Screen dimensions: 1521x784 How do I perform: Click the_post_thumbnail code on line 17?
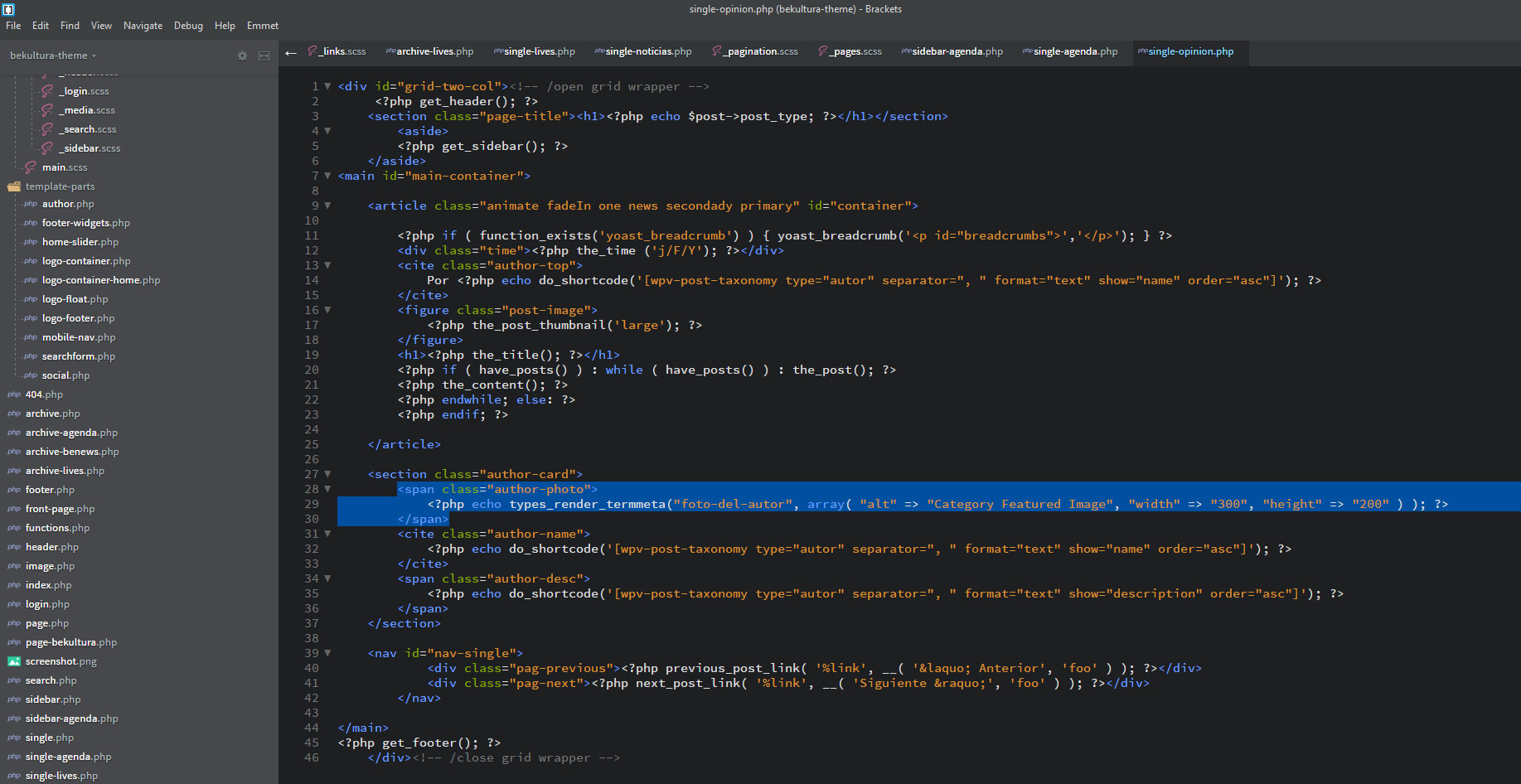pos(564,325)
